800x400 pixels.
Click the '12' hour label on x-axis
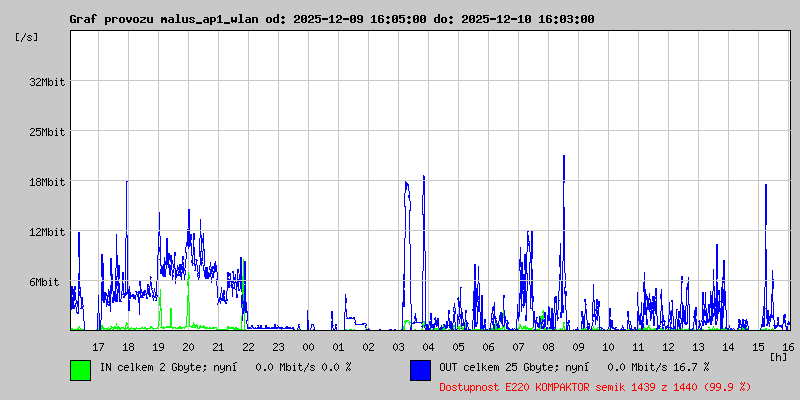pyautogui.click(x=668, y=347)
